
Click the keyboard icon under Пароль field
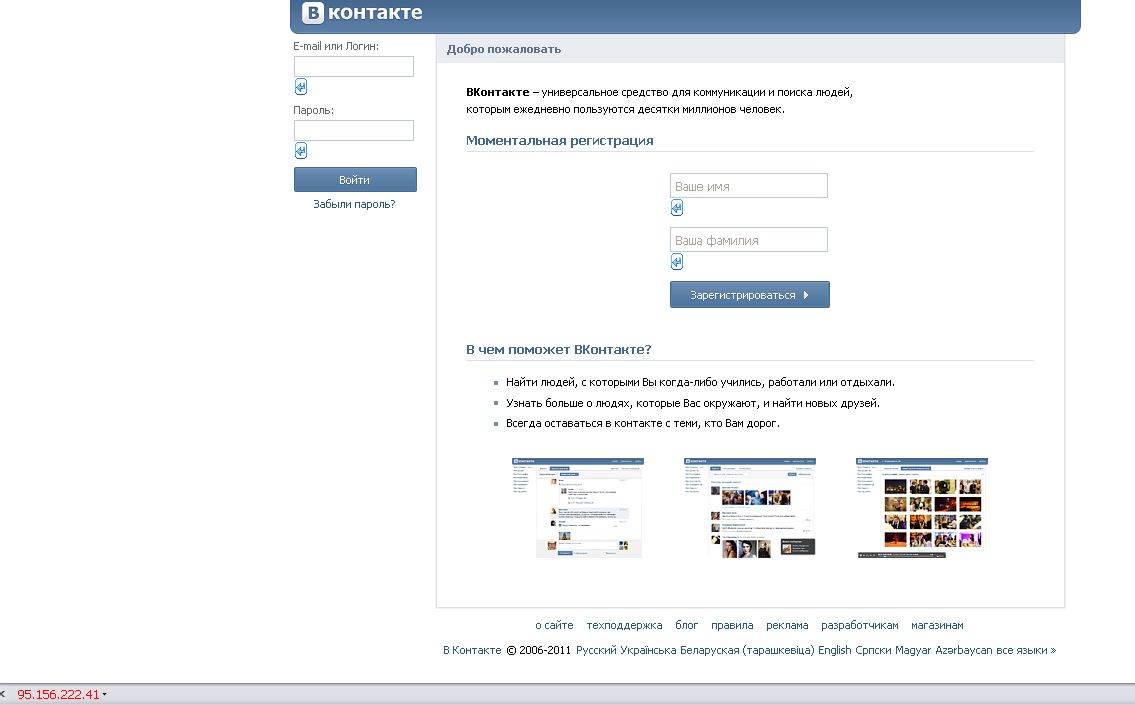pos(301,151)
